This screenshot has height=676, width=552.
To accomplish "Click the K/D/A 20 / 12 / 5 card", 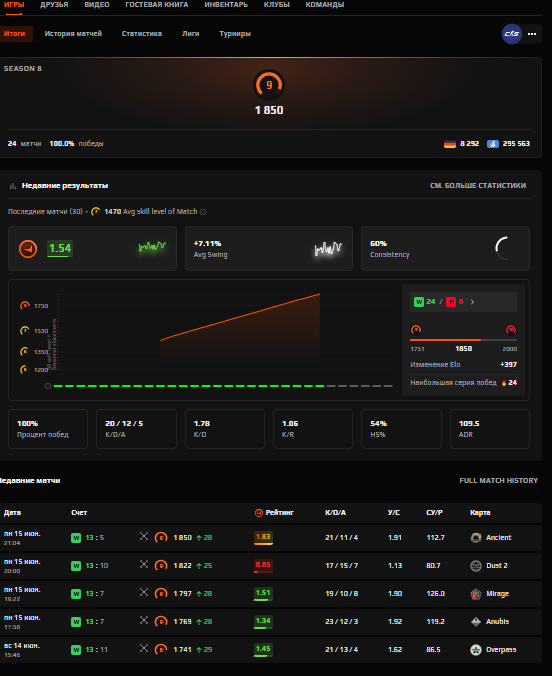I will click(x=136, y=429).
